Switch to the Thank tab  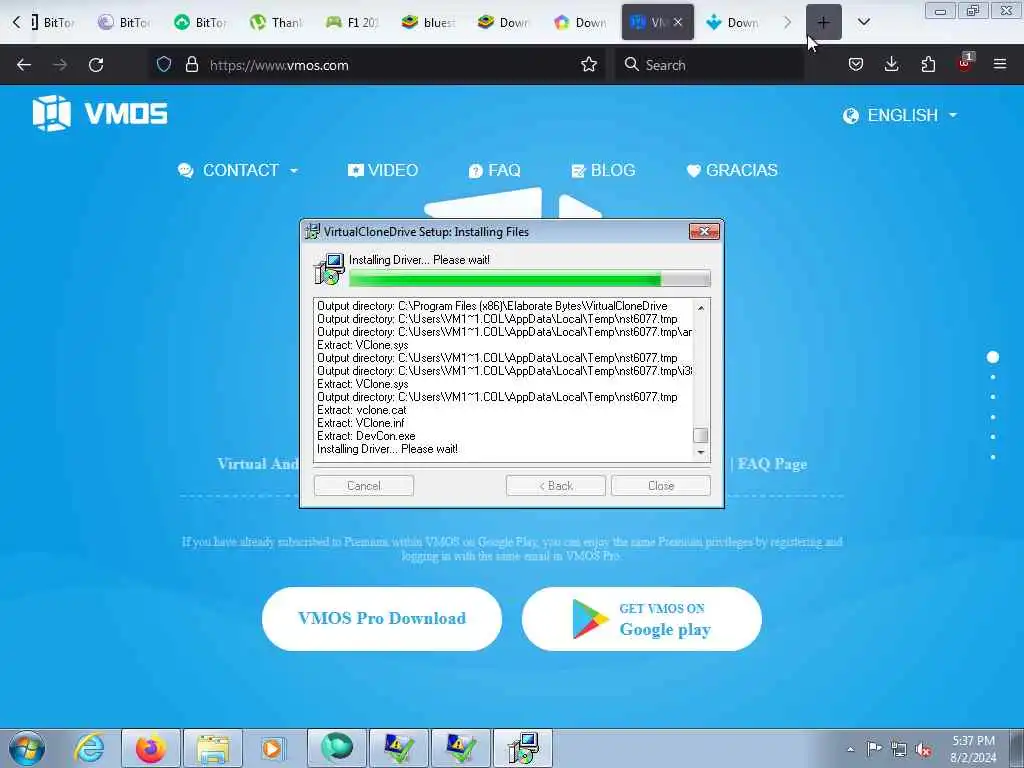click(277, 22)
